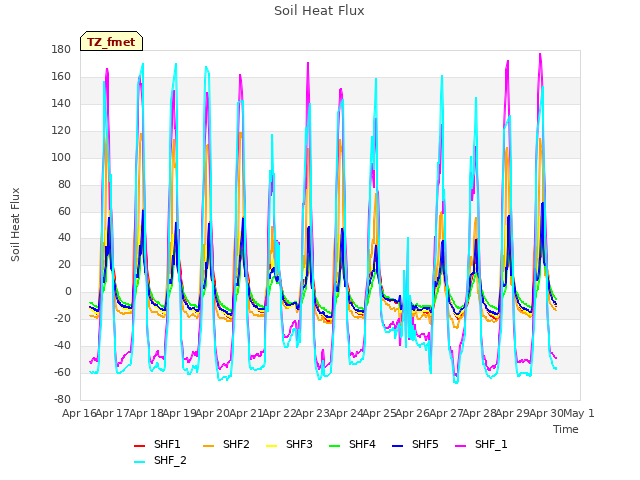Click the May 1 x-axis tick label
Screen dimensions: 640x480
[579, 413]
